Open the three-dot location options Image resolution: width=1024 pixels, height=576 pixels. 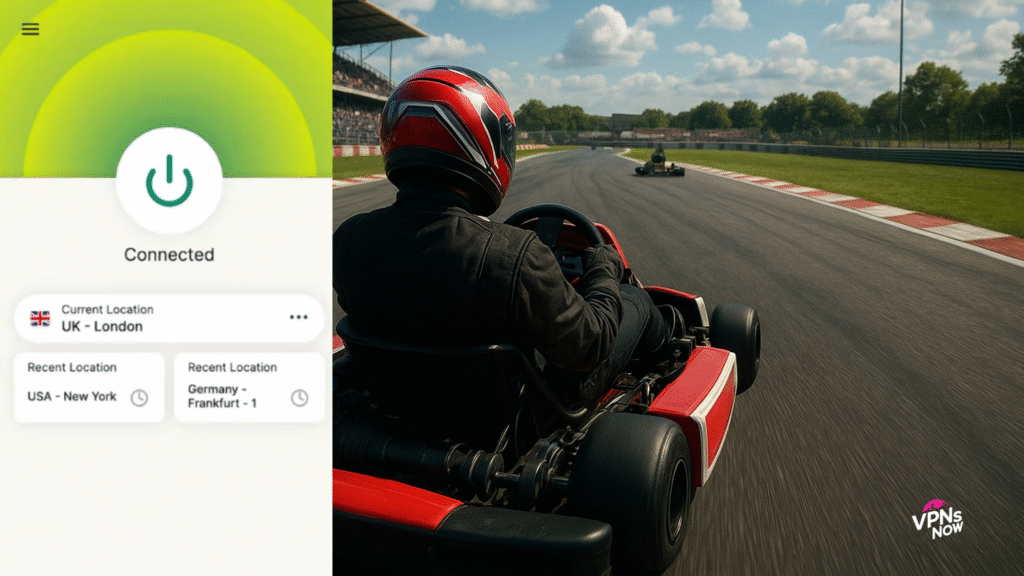tap(298, 317)
